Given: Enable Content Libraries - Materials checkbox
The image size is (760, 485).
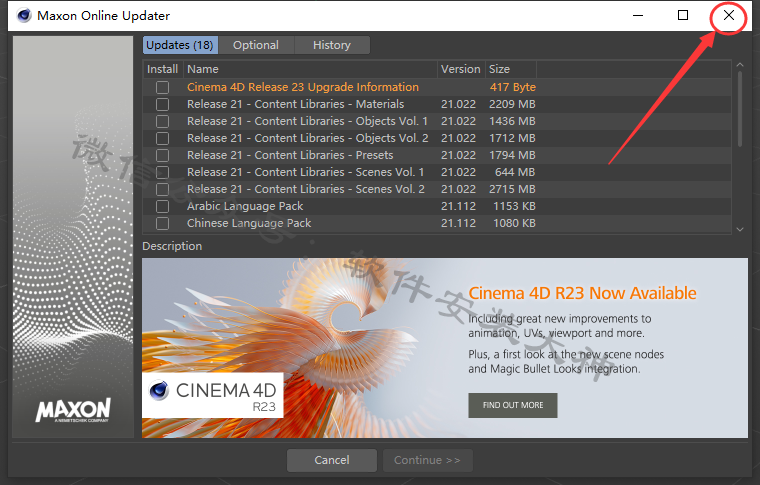Looking at the screenshot, I should (162, 104).
